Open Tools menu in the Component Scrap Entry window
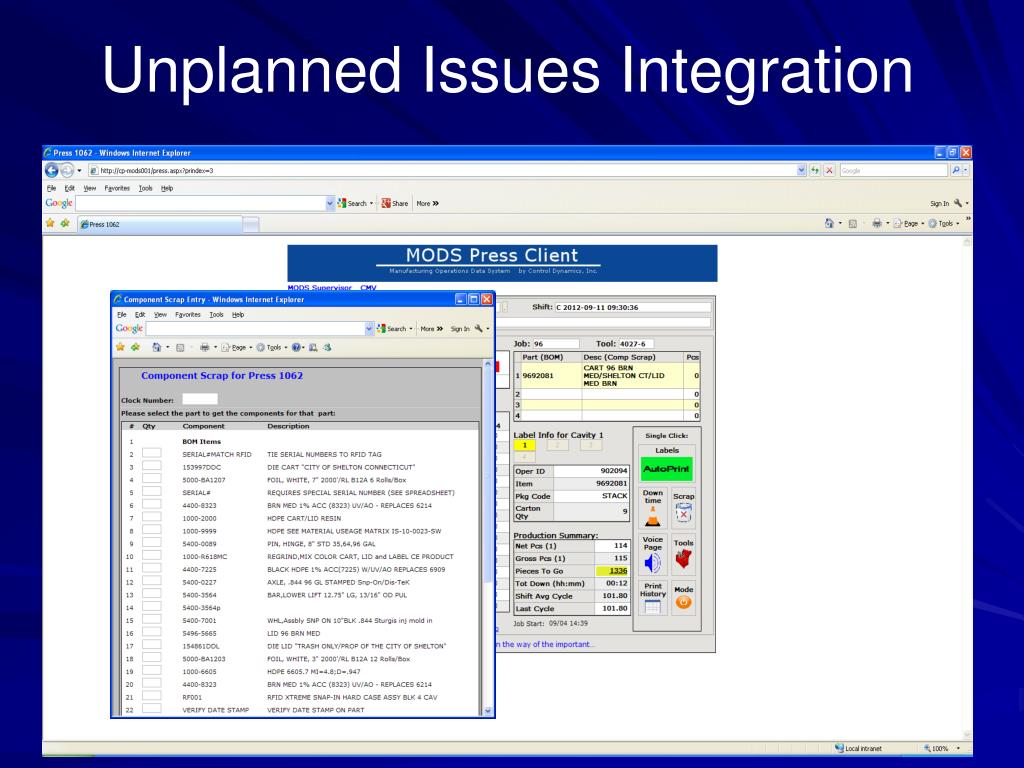This screenshot has width=1024, height=768. pos(216,315)
